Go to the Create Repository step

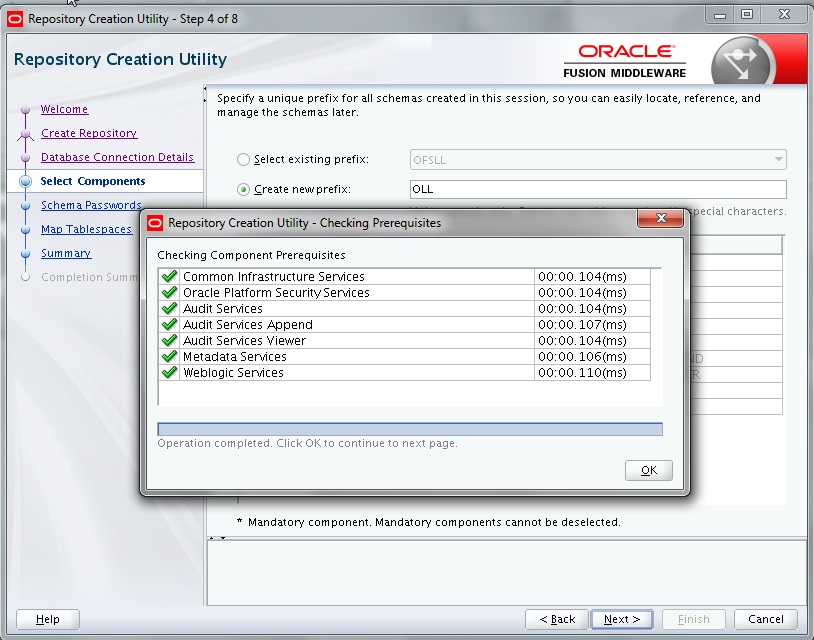click(x=89, y=133)
